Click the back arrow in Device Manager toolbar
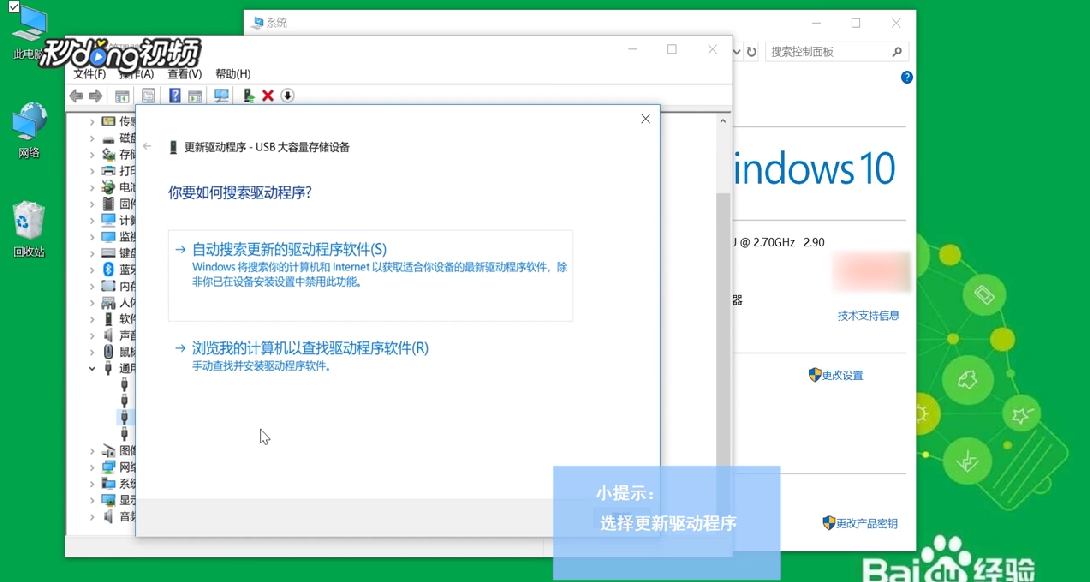 76,96
